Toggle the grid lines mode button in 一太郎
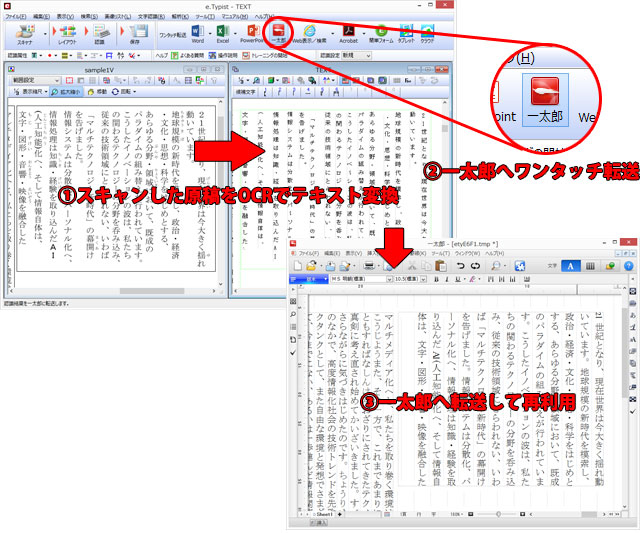 click(x=590, y=266)
